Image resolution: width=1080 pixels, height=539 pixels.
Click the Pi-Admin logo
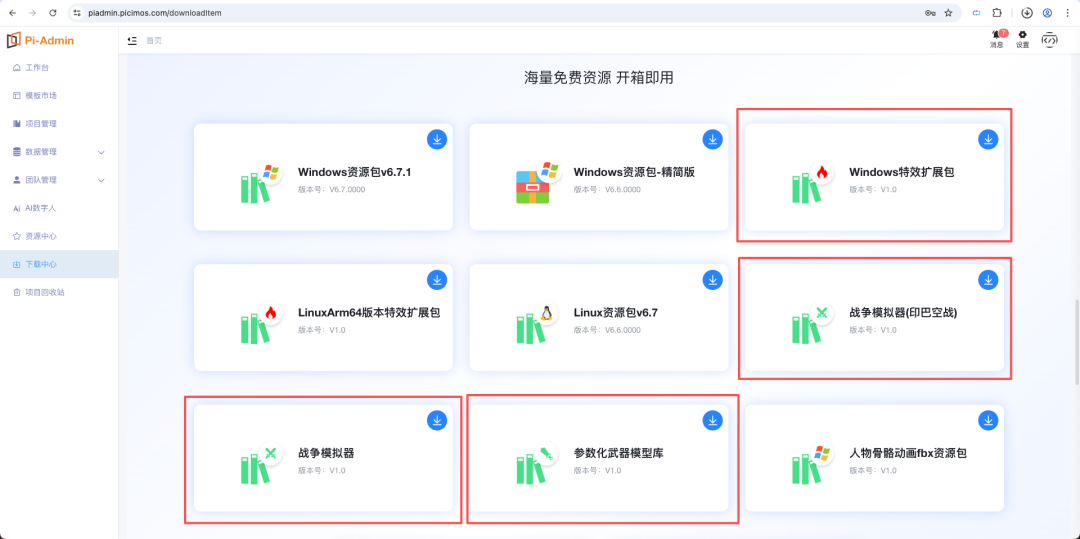(41, 41)
